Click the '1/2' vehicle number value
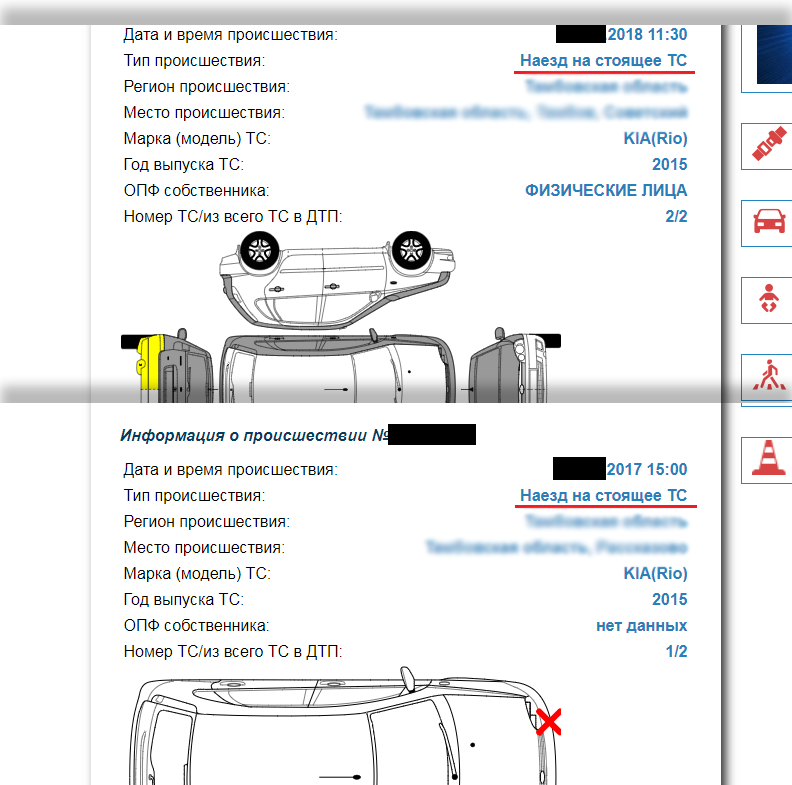Screen dimensions: 792x785 [676, 652]
